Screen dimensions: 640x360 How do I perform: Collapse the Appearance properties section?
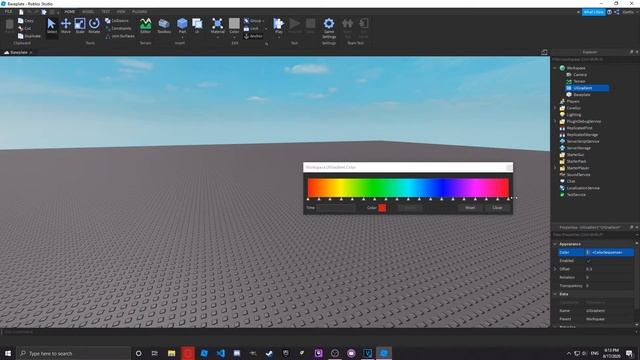click(555, 244)
